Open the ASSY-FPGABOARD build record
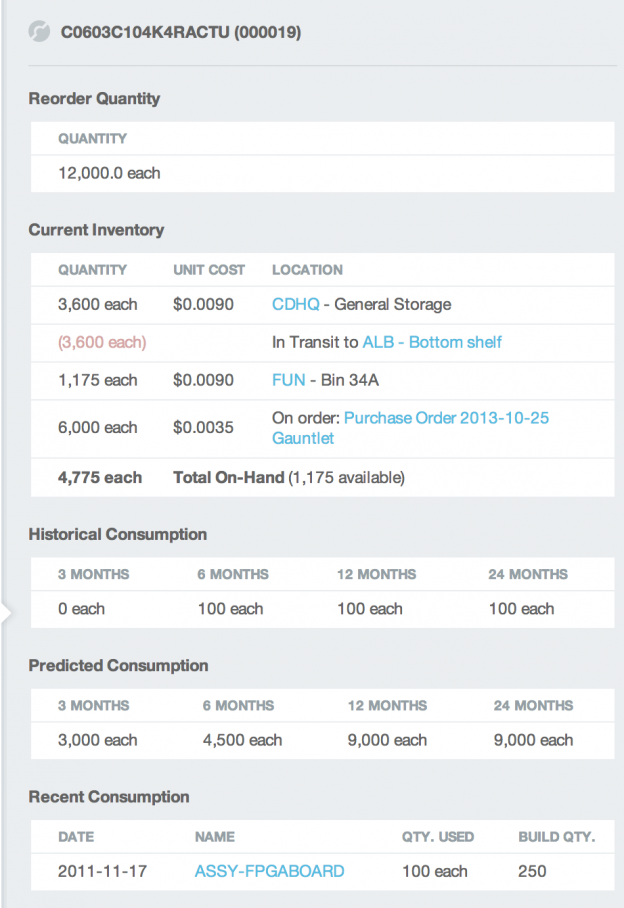The width and height of the screenshot is (624, 908). click(x=268, y=871)
